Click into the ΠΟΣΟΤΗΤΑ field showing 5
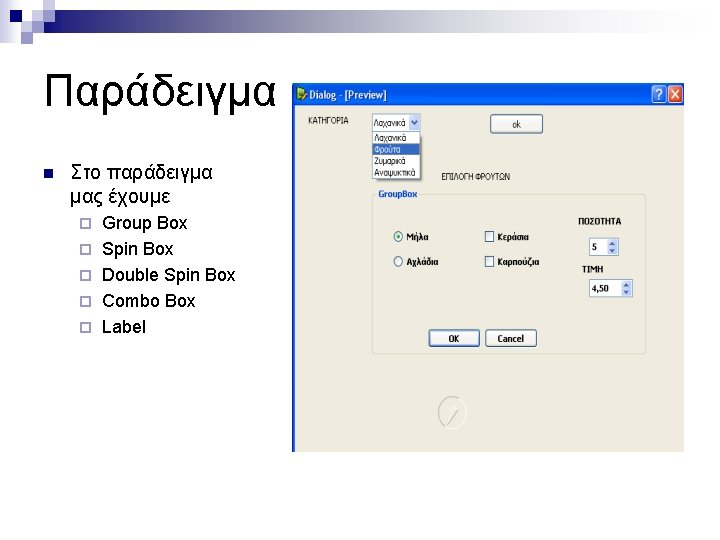 tap(598, 247)
